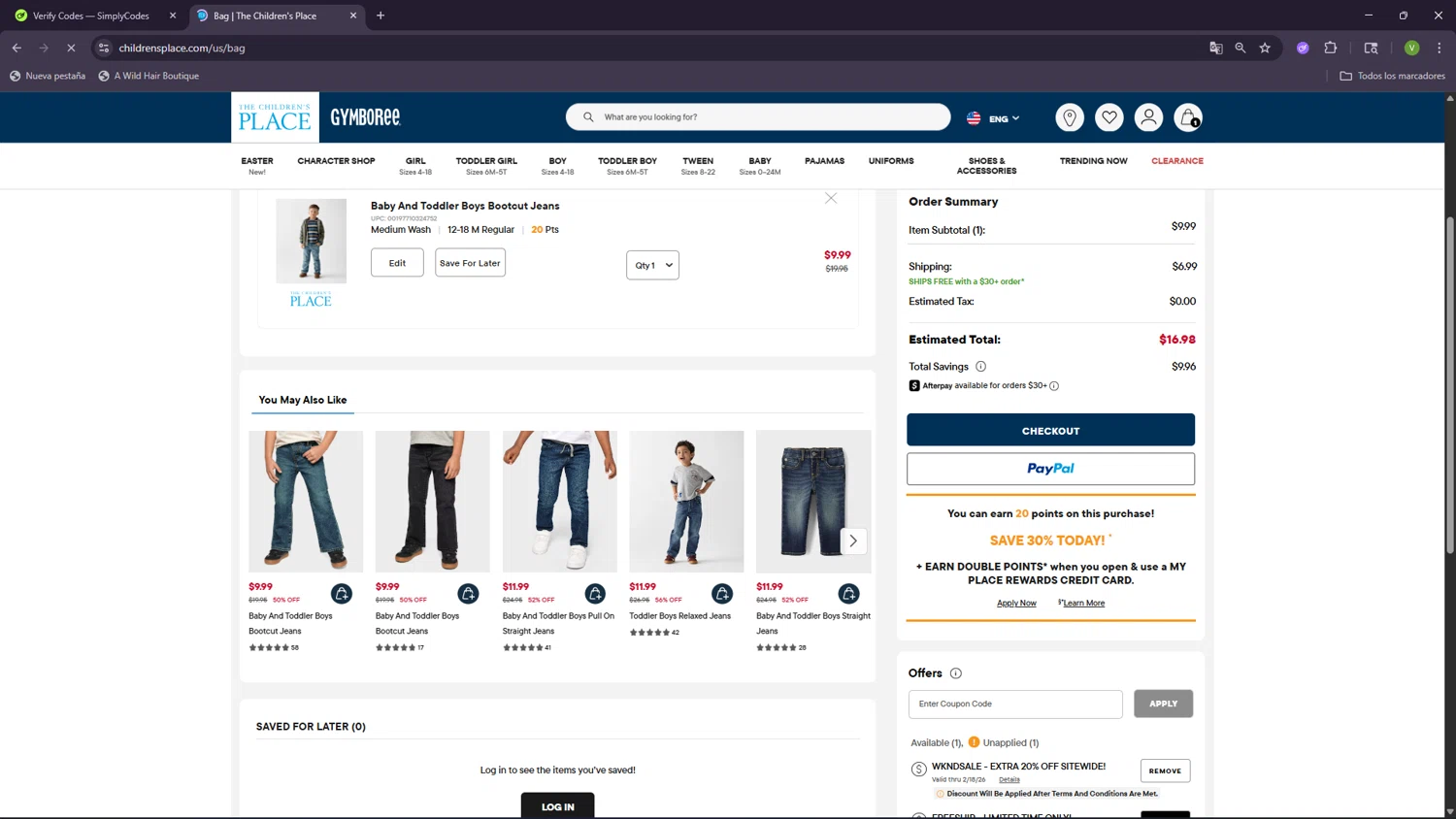Open the Qty 1 dropdown

[x=652, y=265]
